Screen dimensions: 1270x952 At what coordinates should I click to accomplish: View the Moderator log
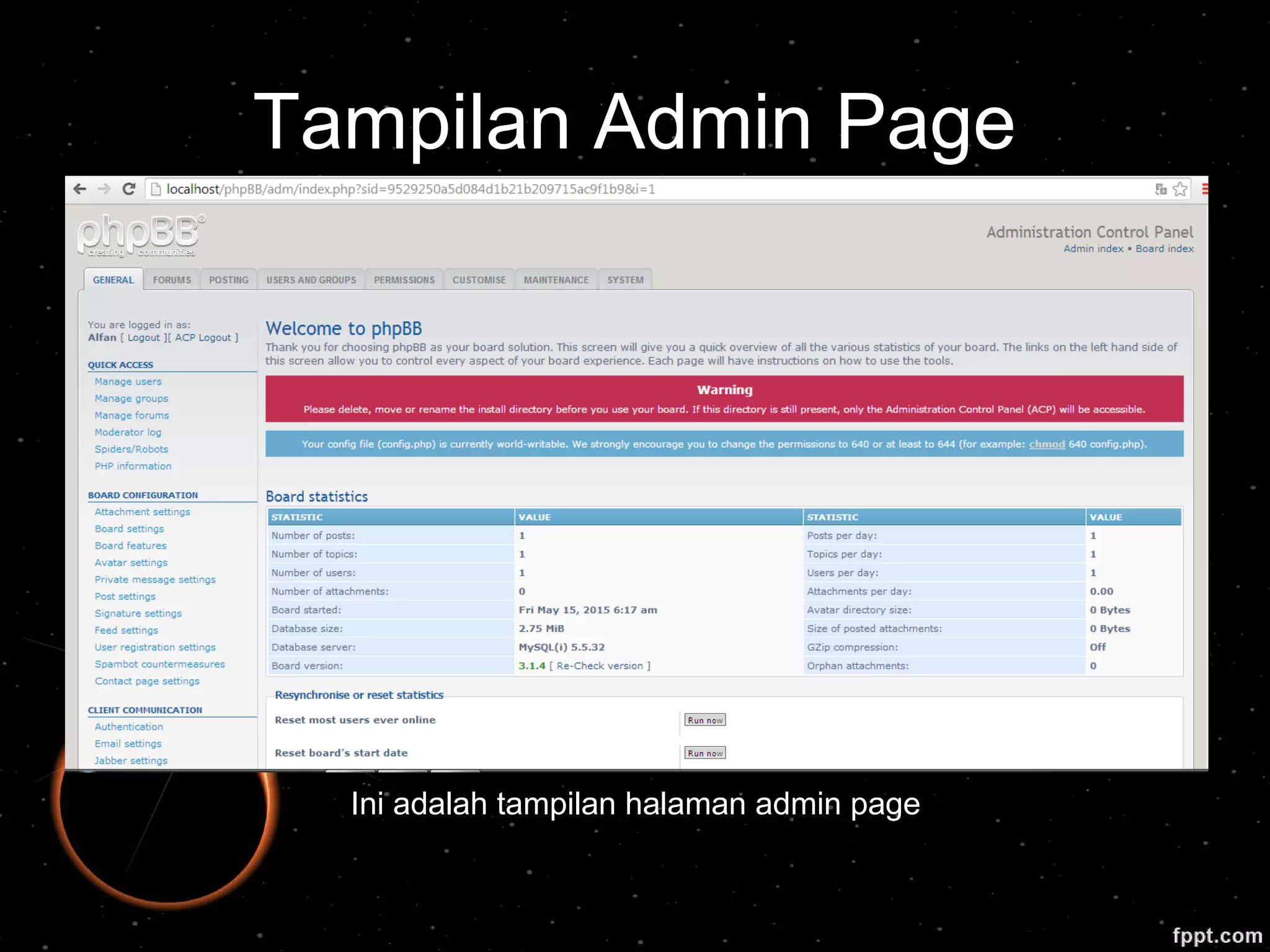click(x=128, y=432)
